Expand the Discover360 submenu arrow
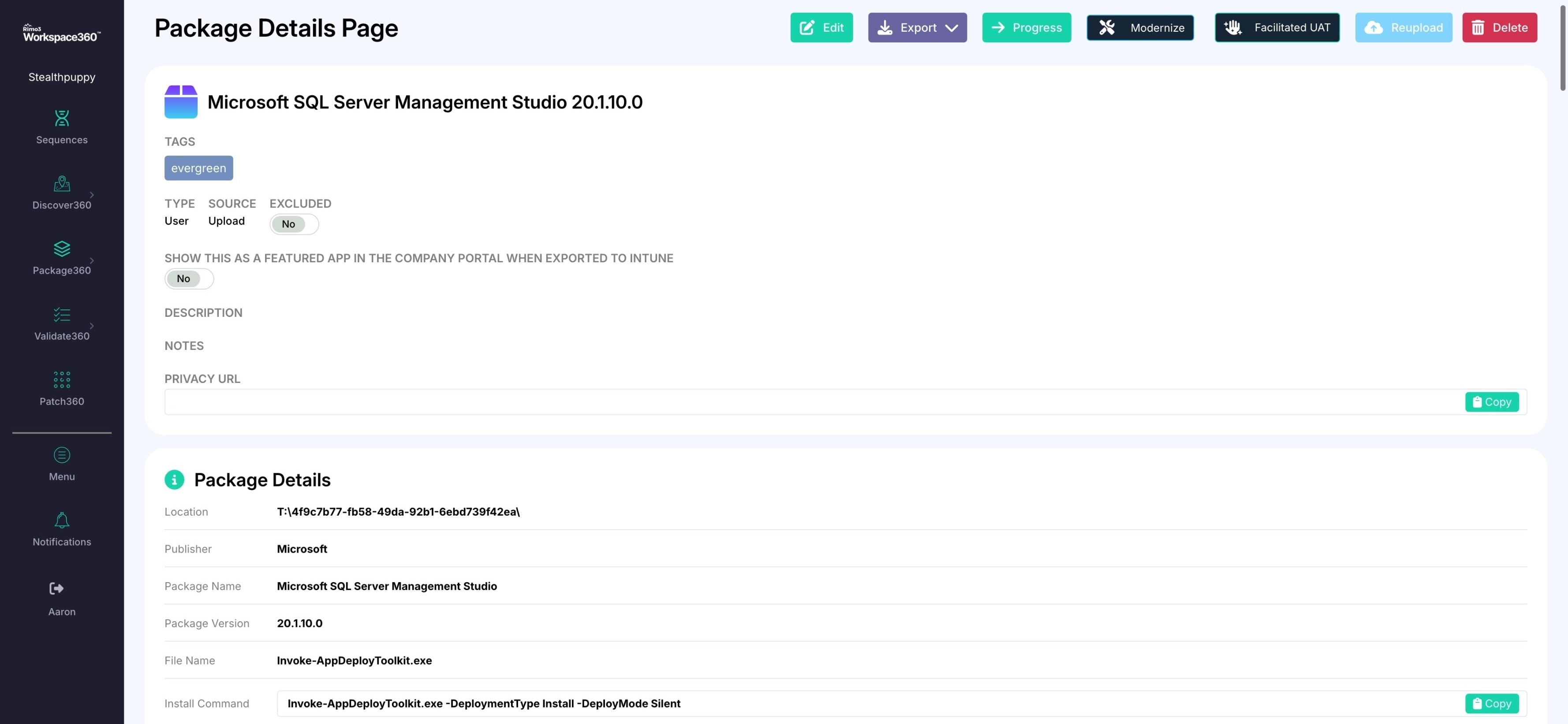 click(x=92, y=195)
